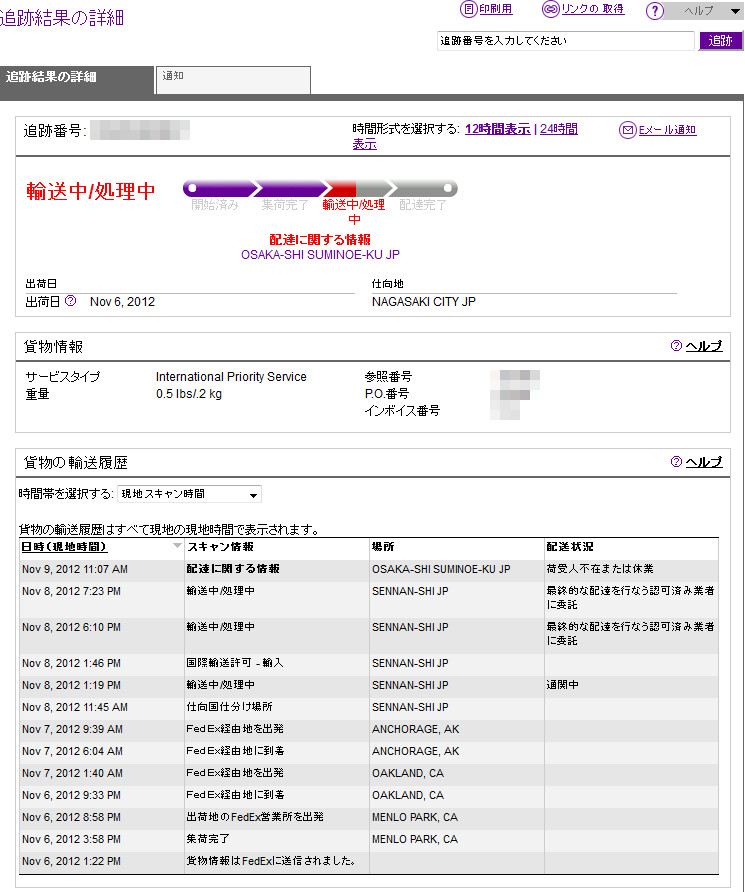Screen dimensions: 745x892
Task: Open the 印刷用 print link
Action: (496, 9)
